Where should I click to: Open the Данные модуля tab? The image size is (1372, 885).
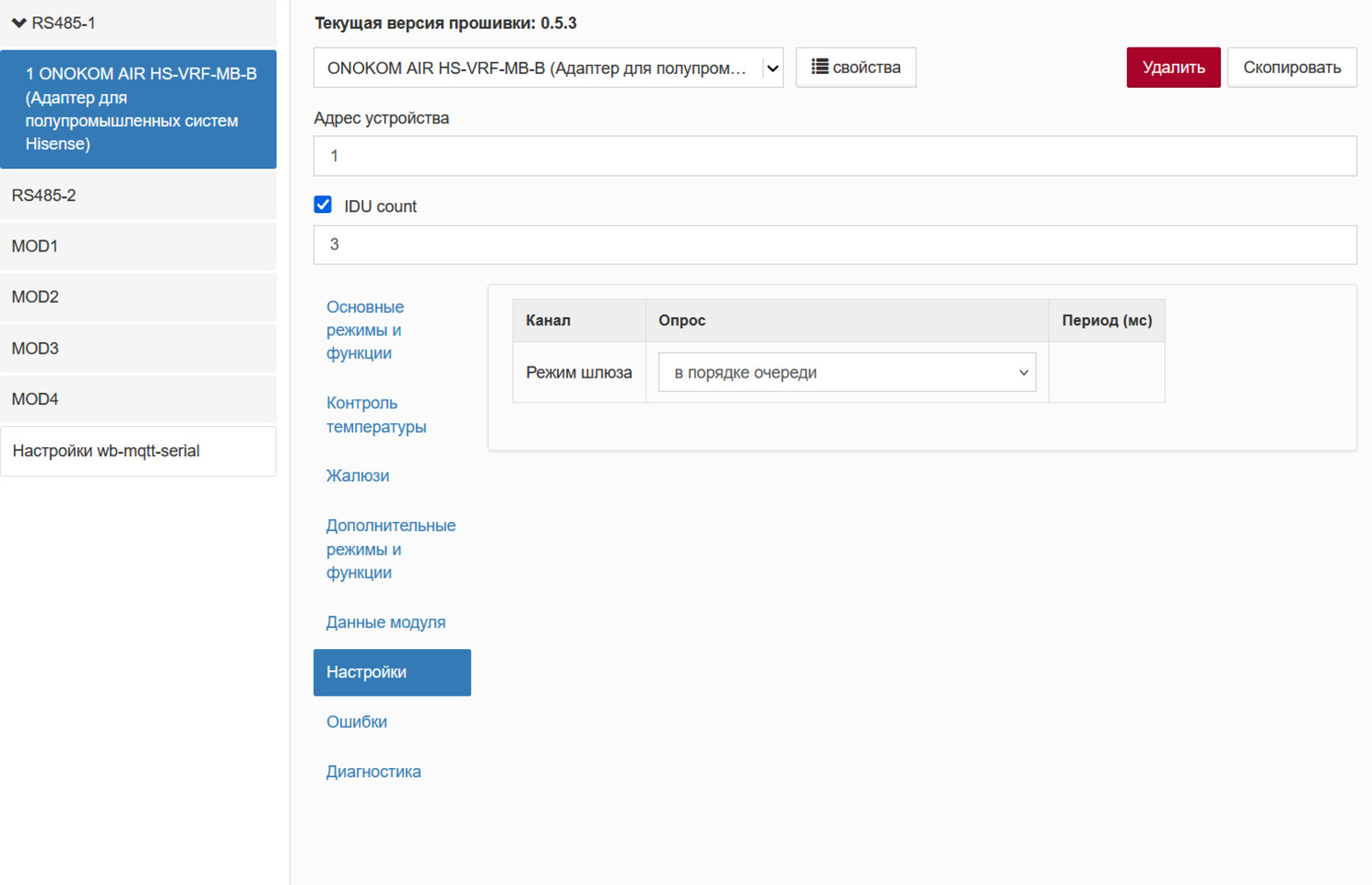pos(385,623)
